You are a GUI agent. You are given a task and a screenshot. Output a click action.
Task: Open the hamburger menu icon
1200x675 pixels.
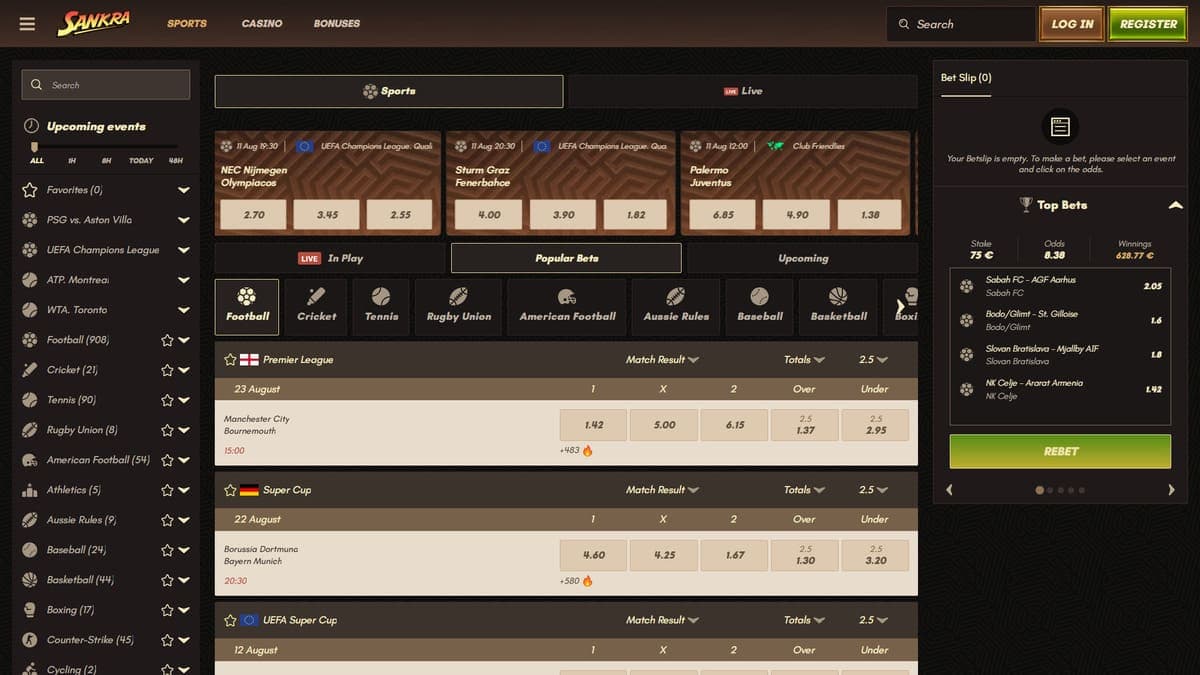pyautogui.click(x=27, y=23)
